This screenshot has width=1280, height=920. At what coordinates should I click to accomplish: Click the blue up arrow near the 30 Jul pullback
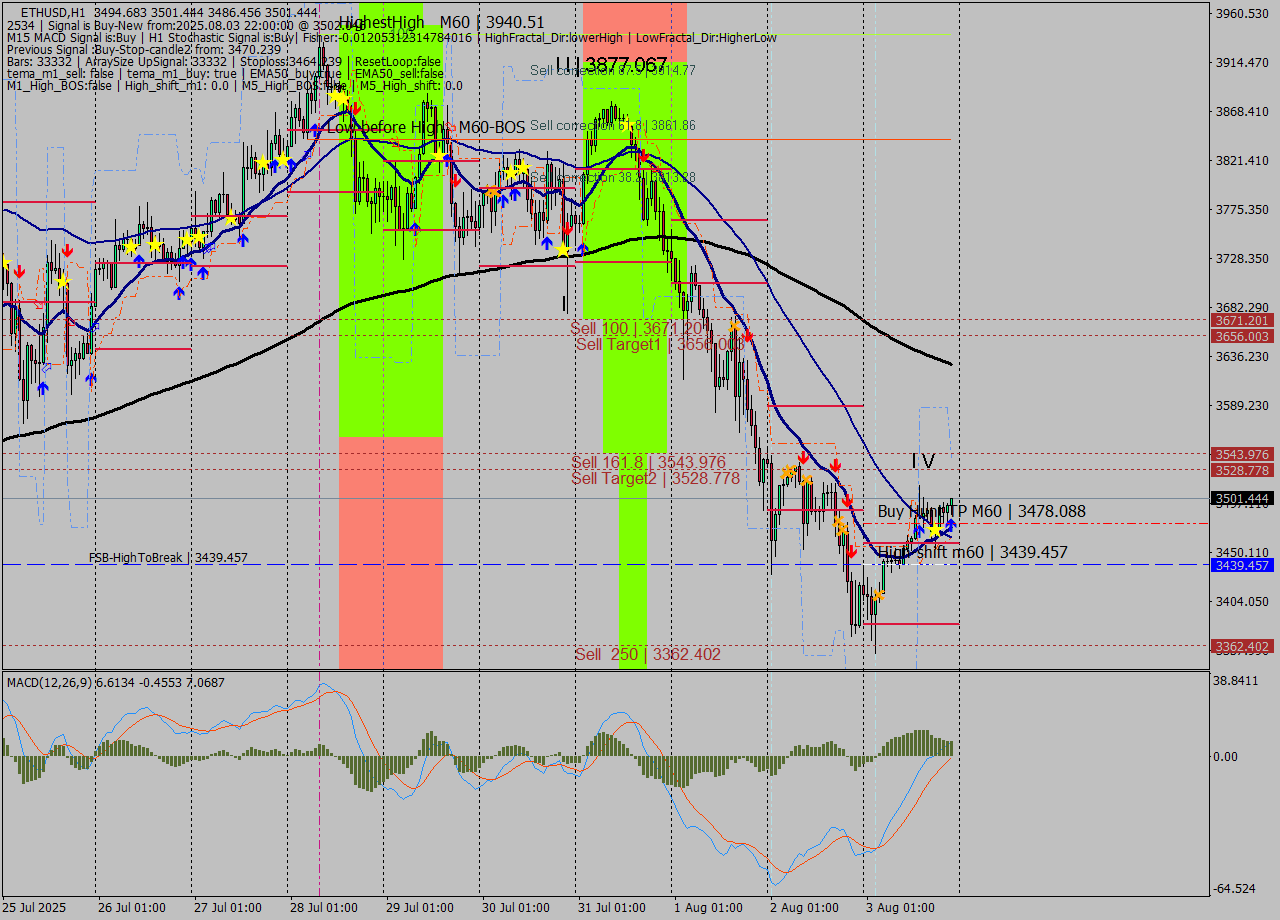coord(546,243)
